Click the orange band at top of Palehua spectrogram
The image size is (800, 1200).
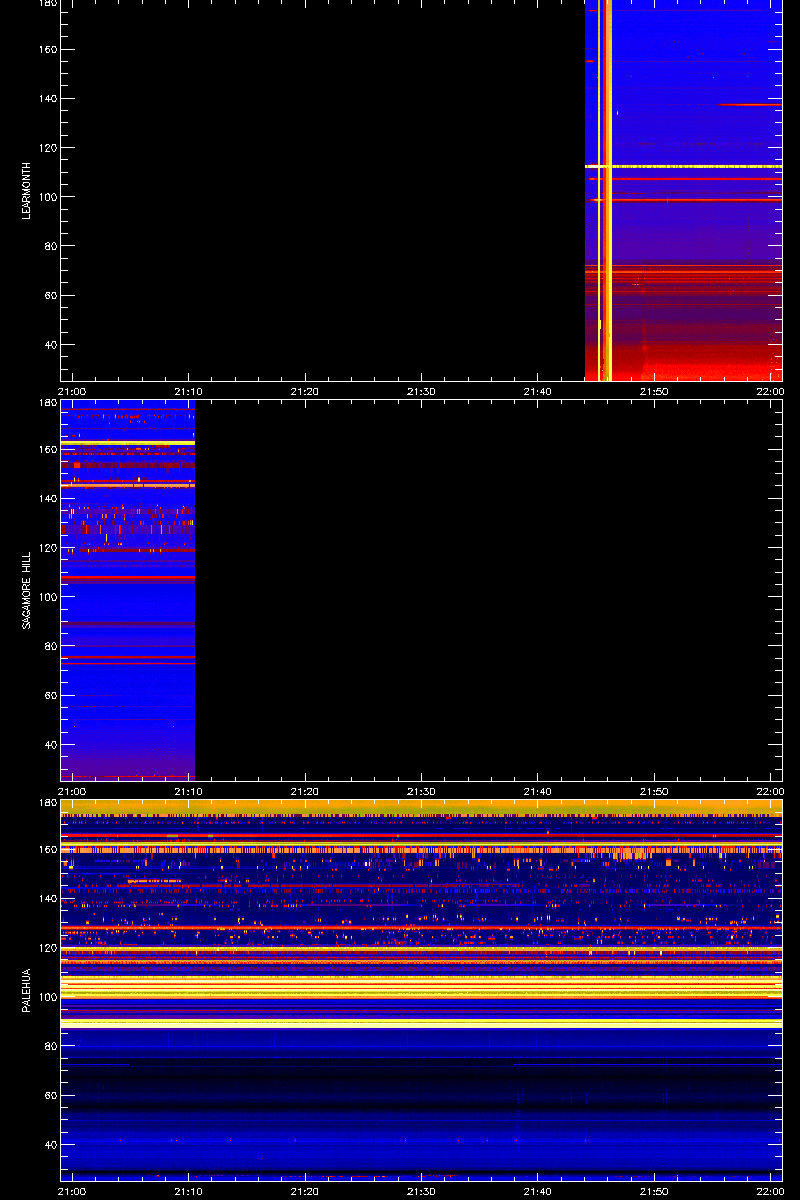click(422, 805)
